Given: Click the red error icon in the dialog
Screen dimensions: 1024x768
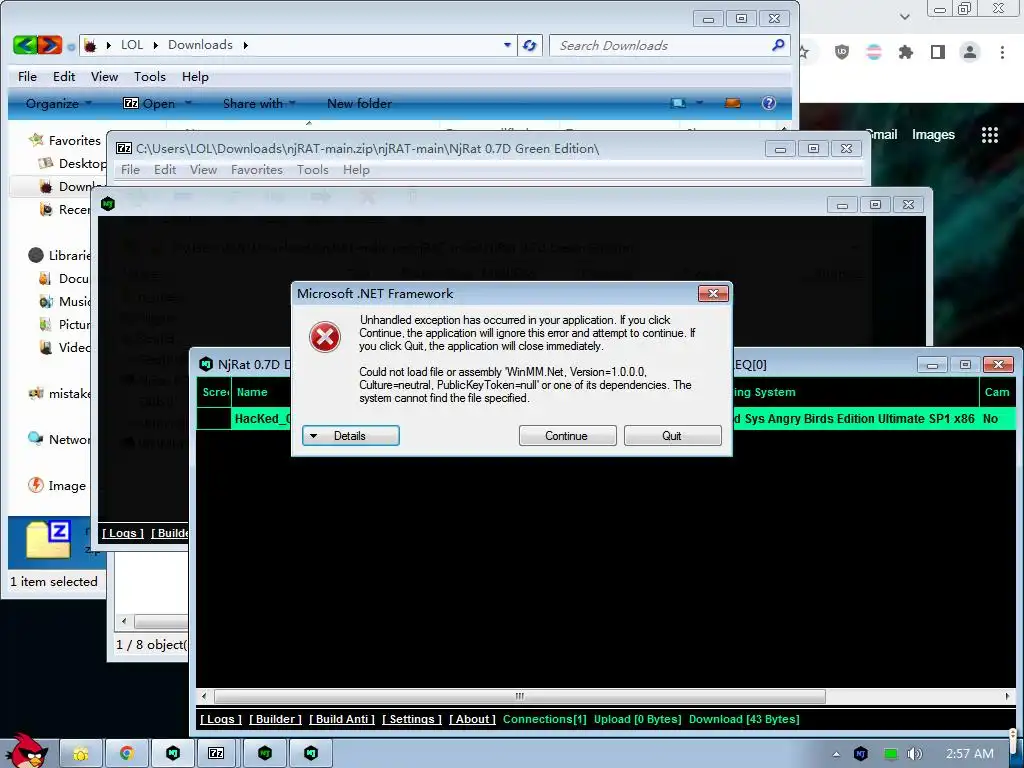Looking at the screenshot, I should tap(325, 338).
